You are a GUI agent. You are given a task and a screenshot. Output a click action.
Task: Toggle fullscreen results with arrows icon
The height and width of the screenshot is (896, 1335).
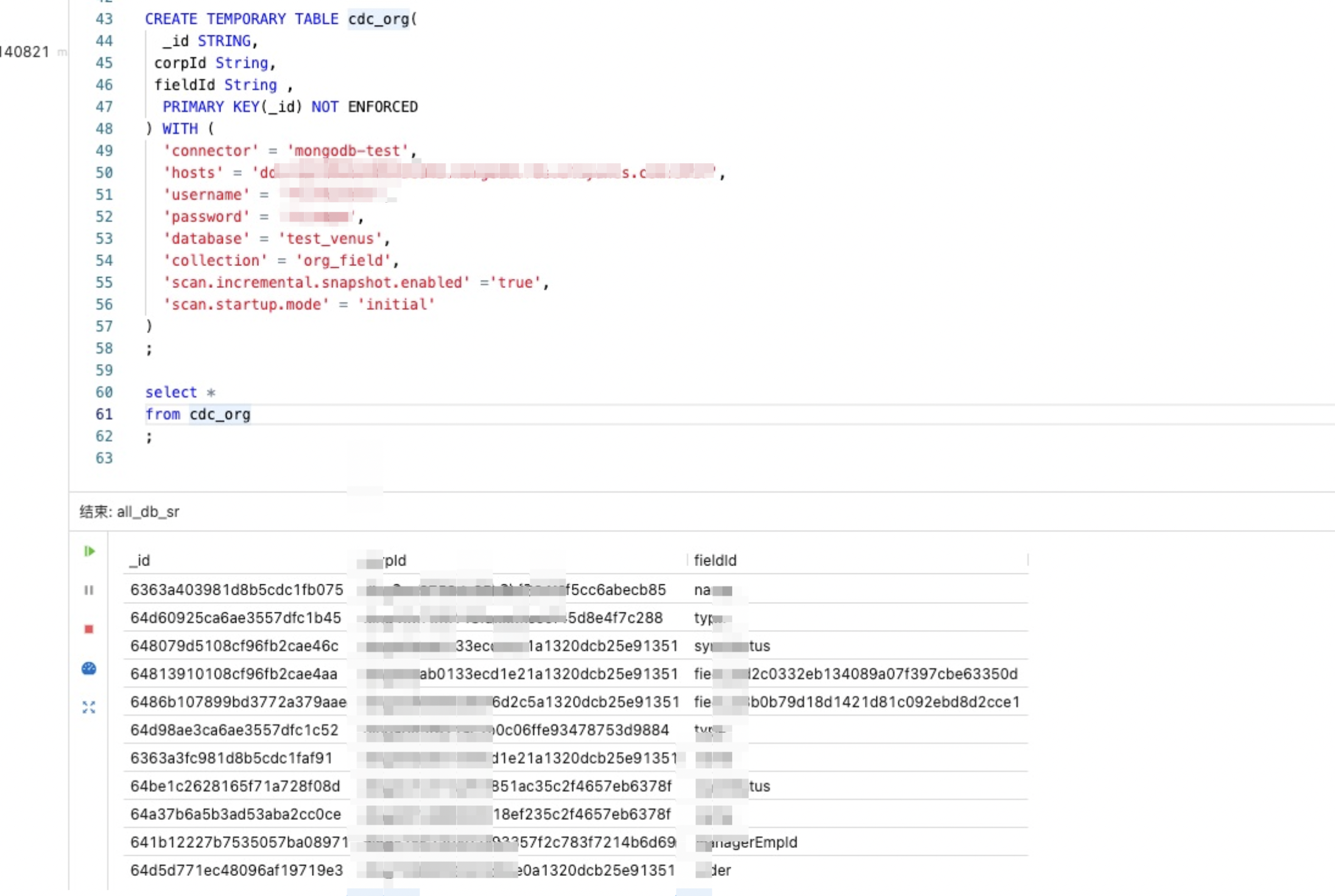89,707
